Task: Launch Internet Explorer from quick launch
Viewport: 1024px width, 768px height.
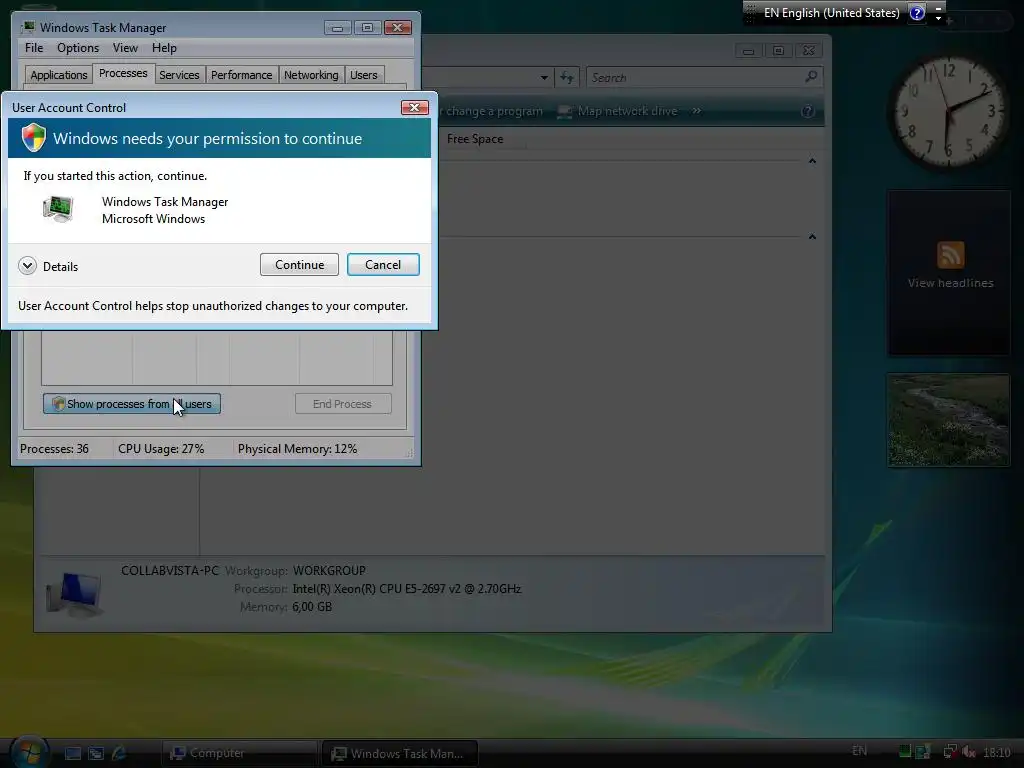Action: [x=120, y=753]
